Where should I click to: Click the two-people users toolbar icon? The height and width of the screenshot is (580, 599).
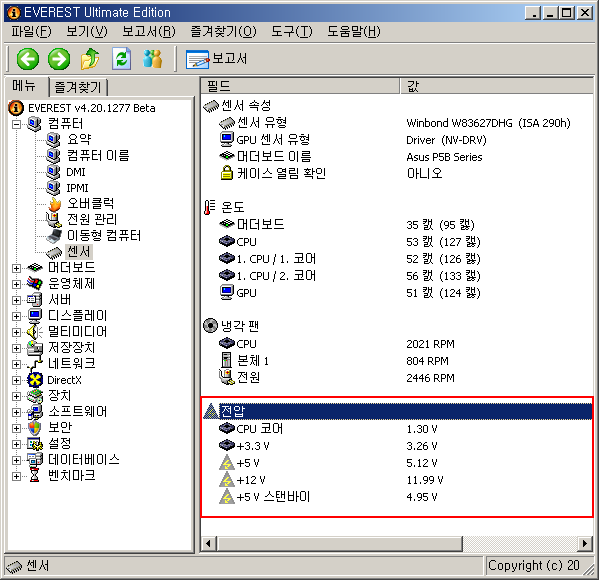[152, 59]
